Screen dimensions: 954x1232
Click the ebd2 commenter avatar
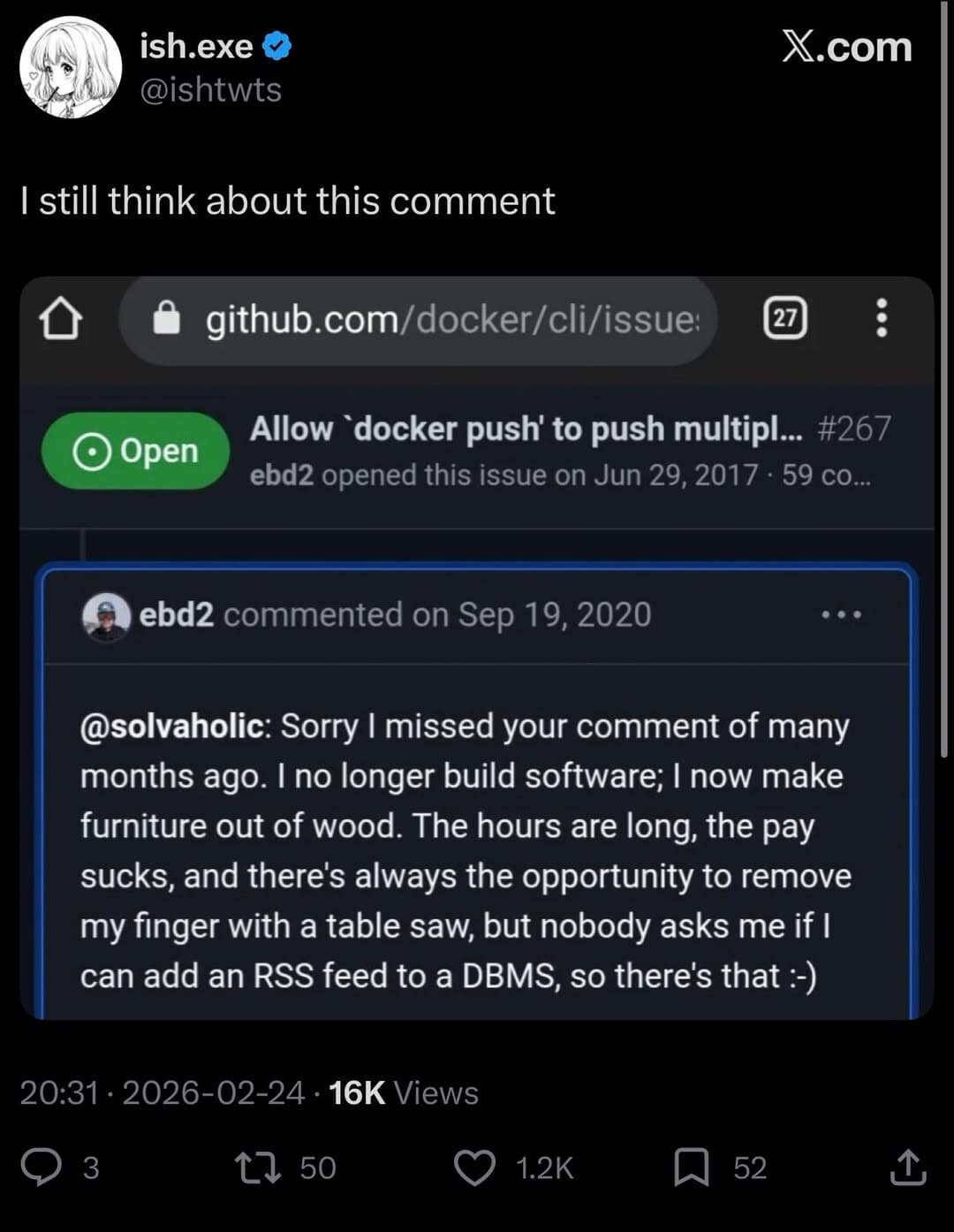(107, 615)
